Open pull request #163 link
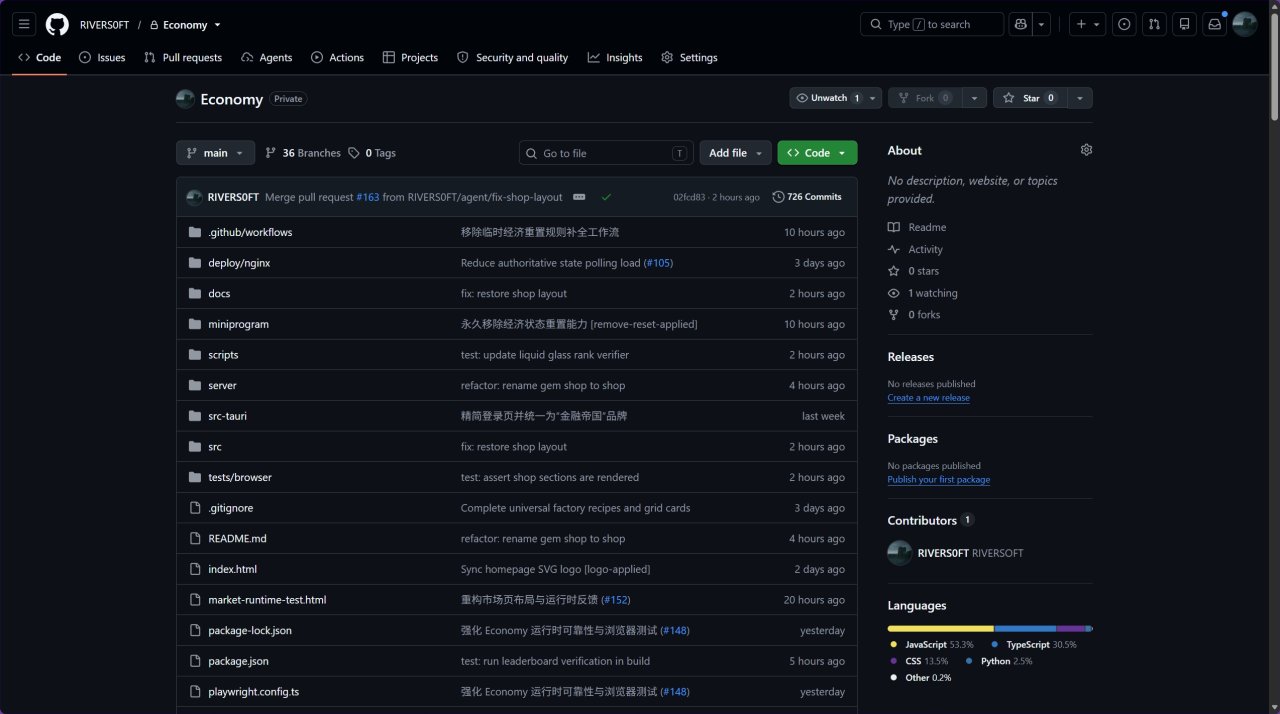Image resolution: width=1280 pixels, height=714 pixels. [x=368, y=197]
